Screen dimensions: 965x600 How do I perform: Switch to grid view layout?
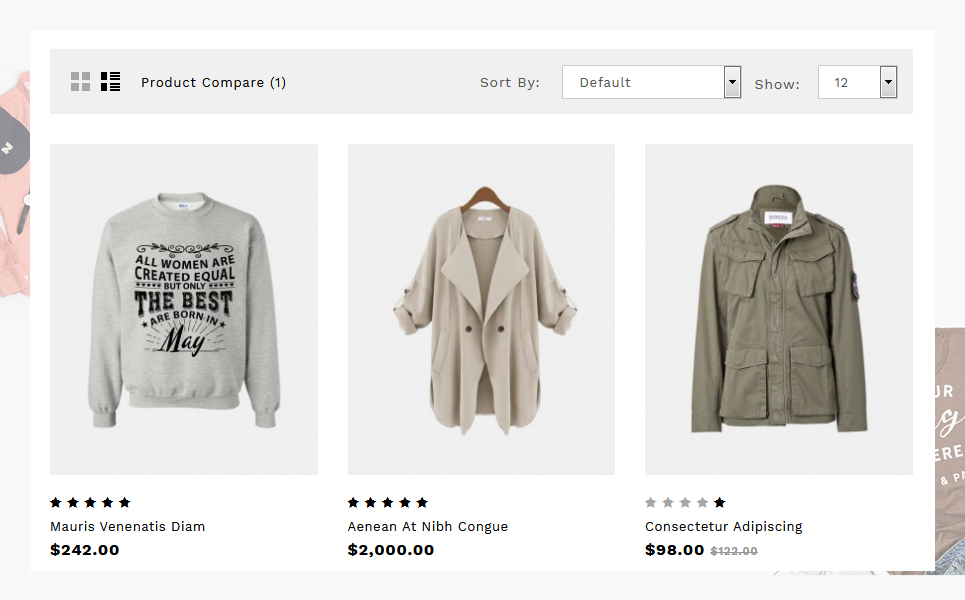81,82
